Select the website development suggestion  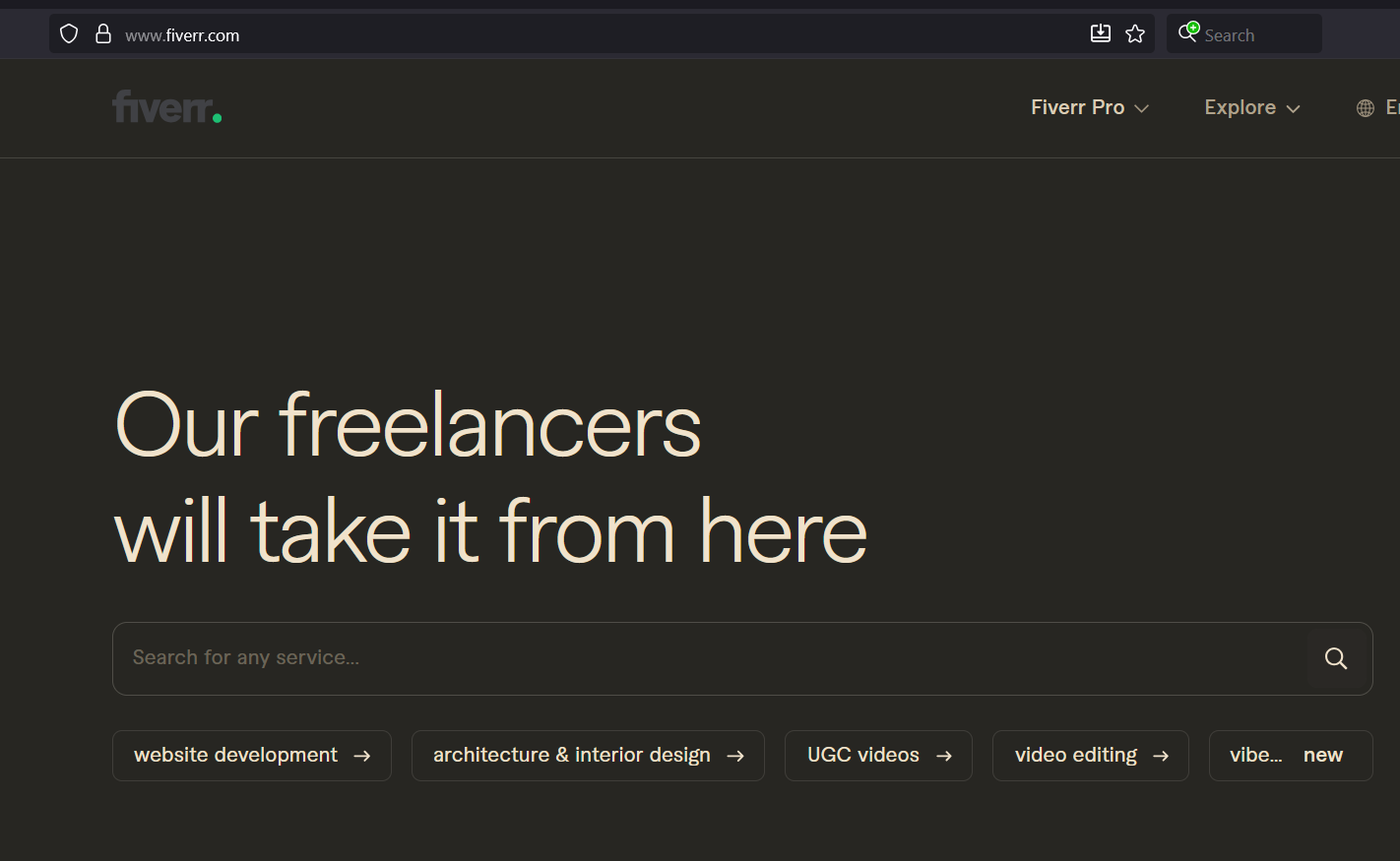252,756
